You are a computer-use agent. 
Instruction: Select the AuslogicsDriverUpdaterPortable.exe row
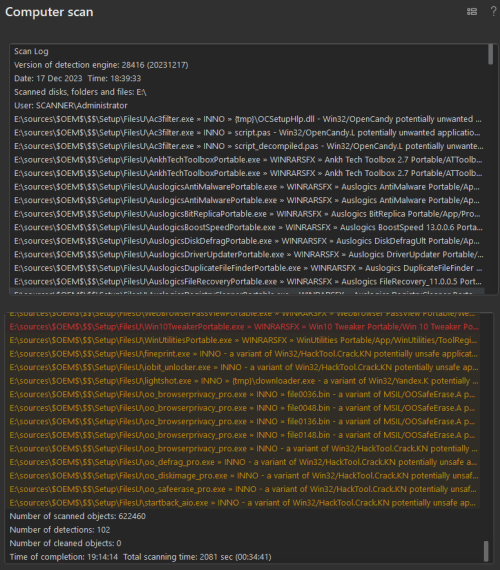click(x=249, y=254)
